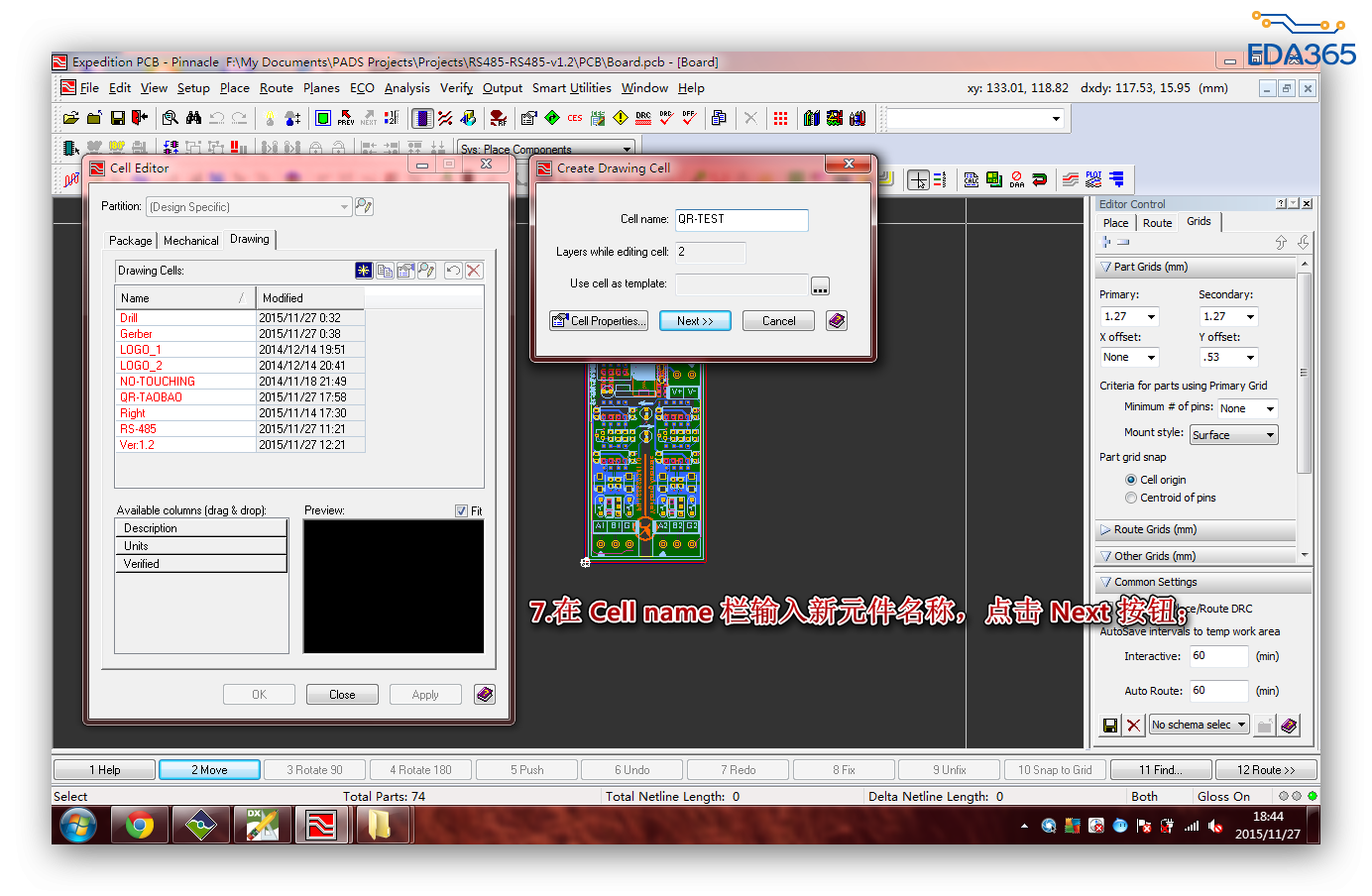1372x896 pixels.
Task: Select the Cell origin radio button
Action: pyautogui.click(x=1131, y=480)
